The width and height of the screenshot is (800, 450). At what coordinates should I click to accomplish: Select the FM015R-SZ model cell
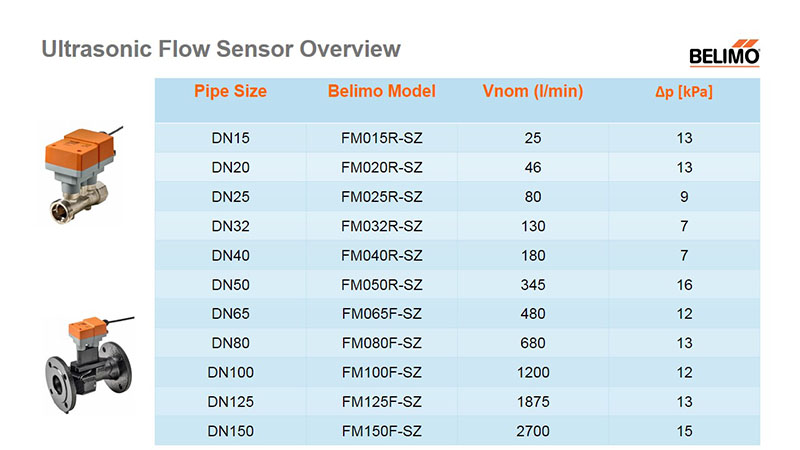(382, 138)
